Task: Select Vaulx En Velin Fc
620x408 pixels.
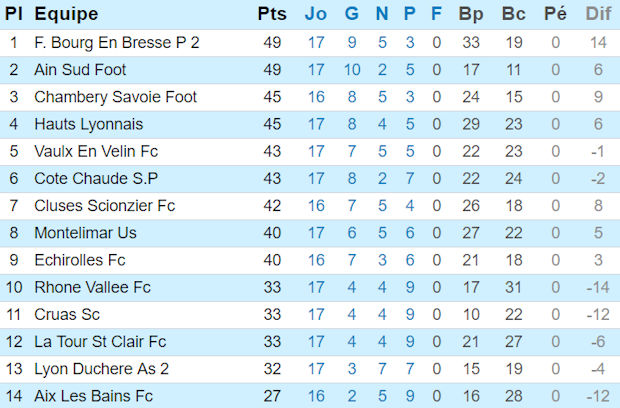Action: pos(96,151)
